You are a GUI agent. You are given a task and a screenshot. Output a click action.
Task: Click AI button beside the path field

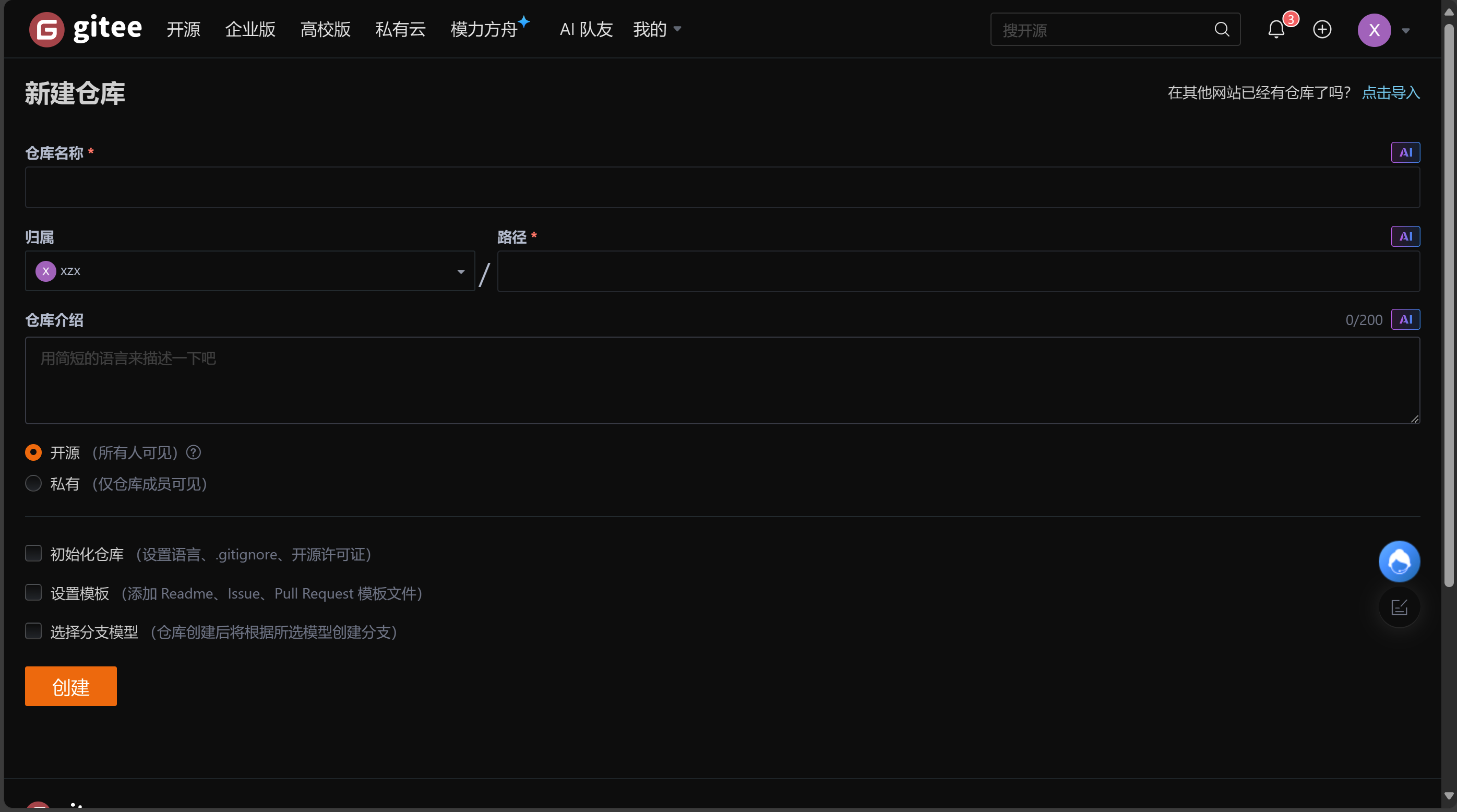pyautogui.click(x=1405, y=236)
